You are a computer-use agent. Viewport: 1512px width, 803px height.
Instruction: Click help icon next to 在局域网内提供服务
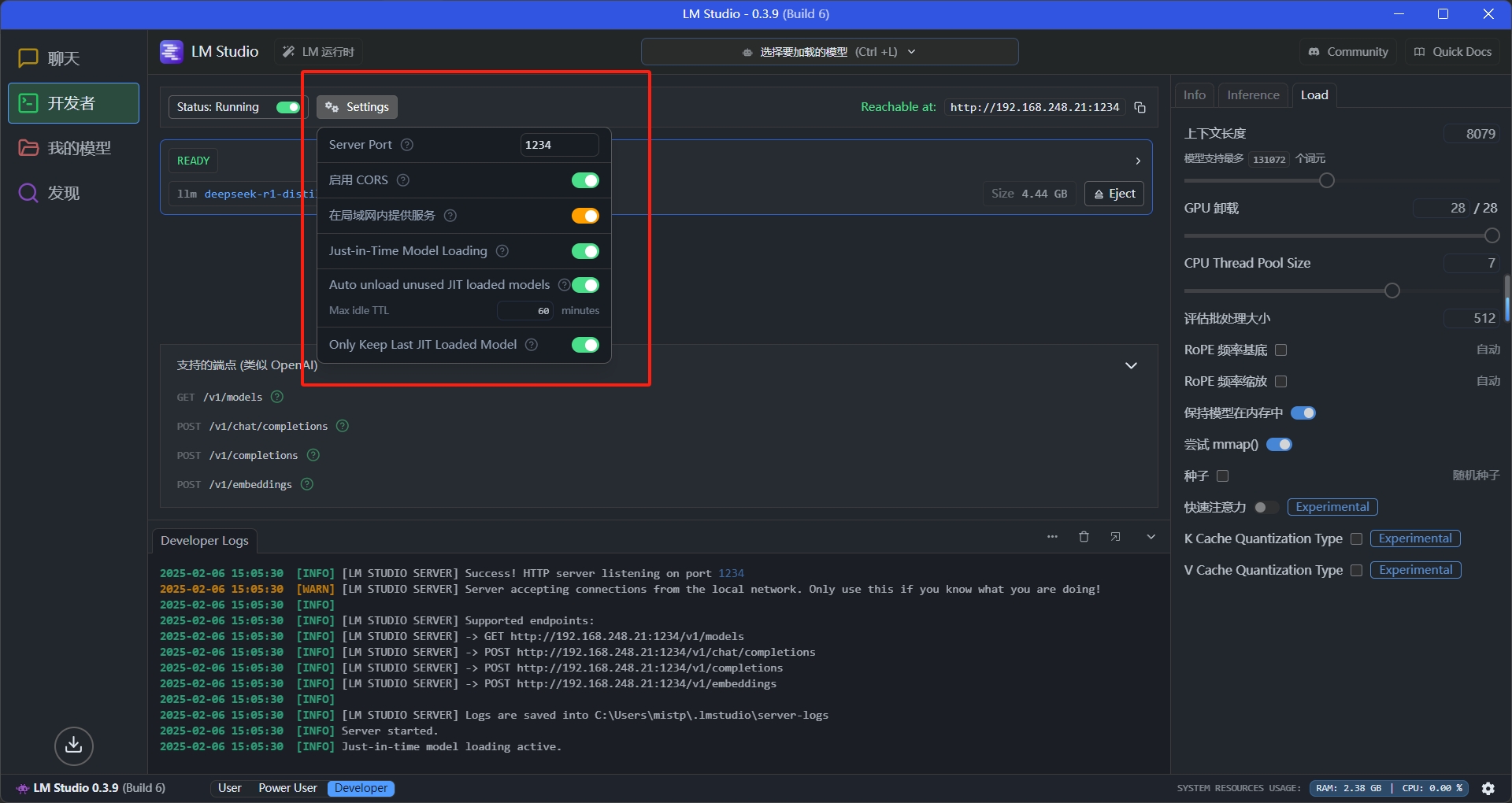coord(450,216)
